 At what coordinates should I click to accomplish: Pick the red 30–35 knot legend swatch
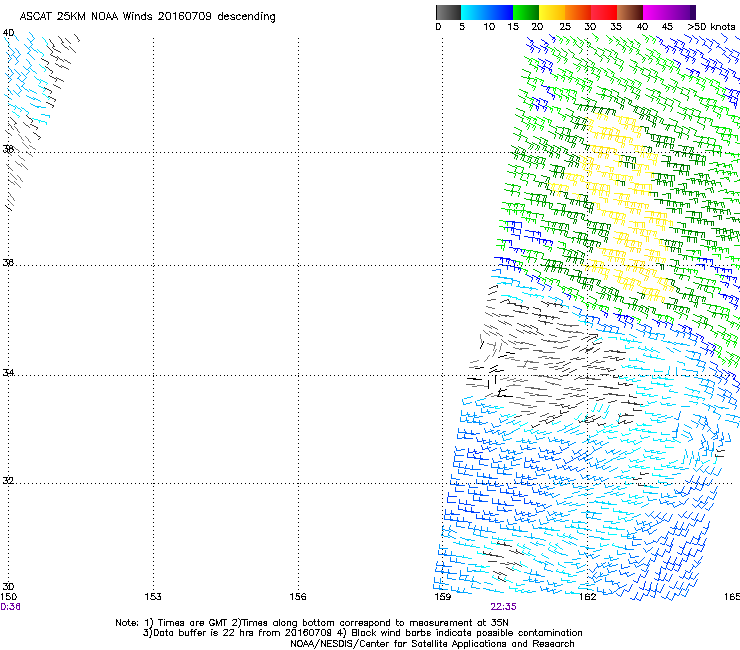tap(604, 12)
